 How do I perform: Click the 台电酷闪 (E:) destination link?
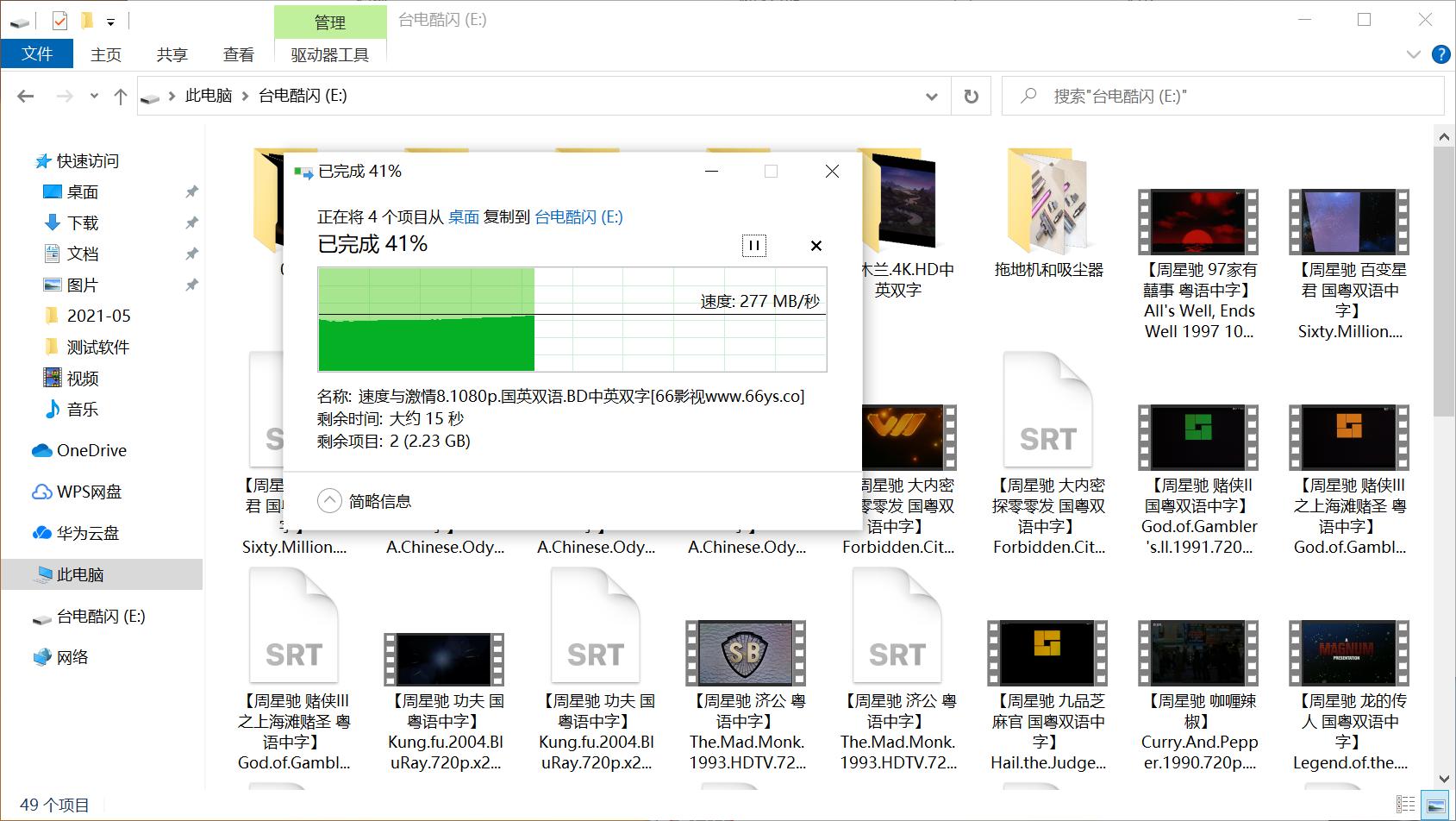(x=578, y=217)
